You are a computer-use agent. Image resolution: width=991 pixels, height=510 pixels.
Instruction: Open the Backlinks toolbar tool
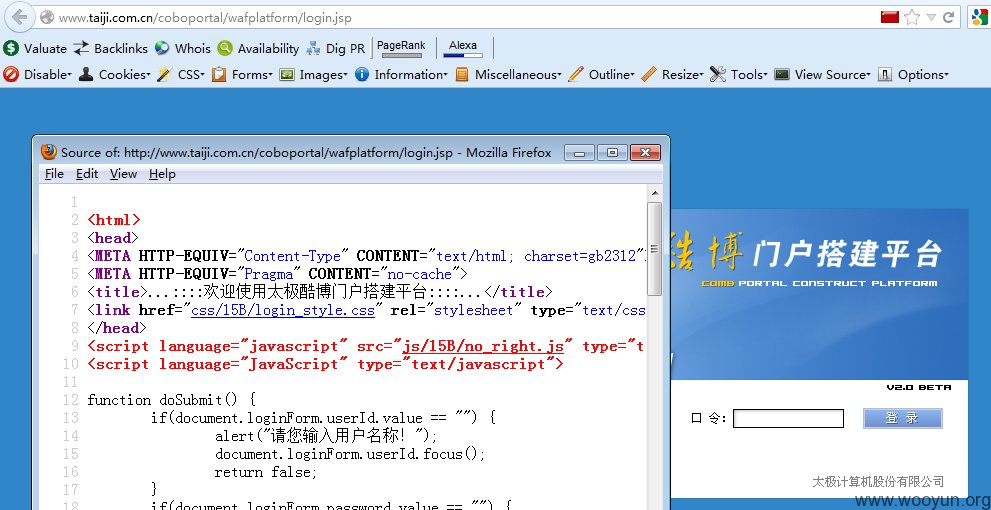(111, 48)
